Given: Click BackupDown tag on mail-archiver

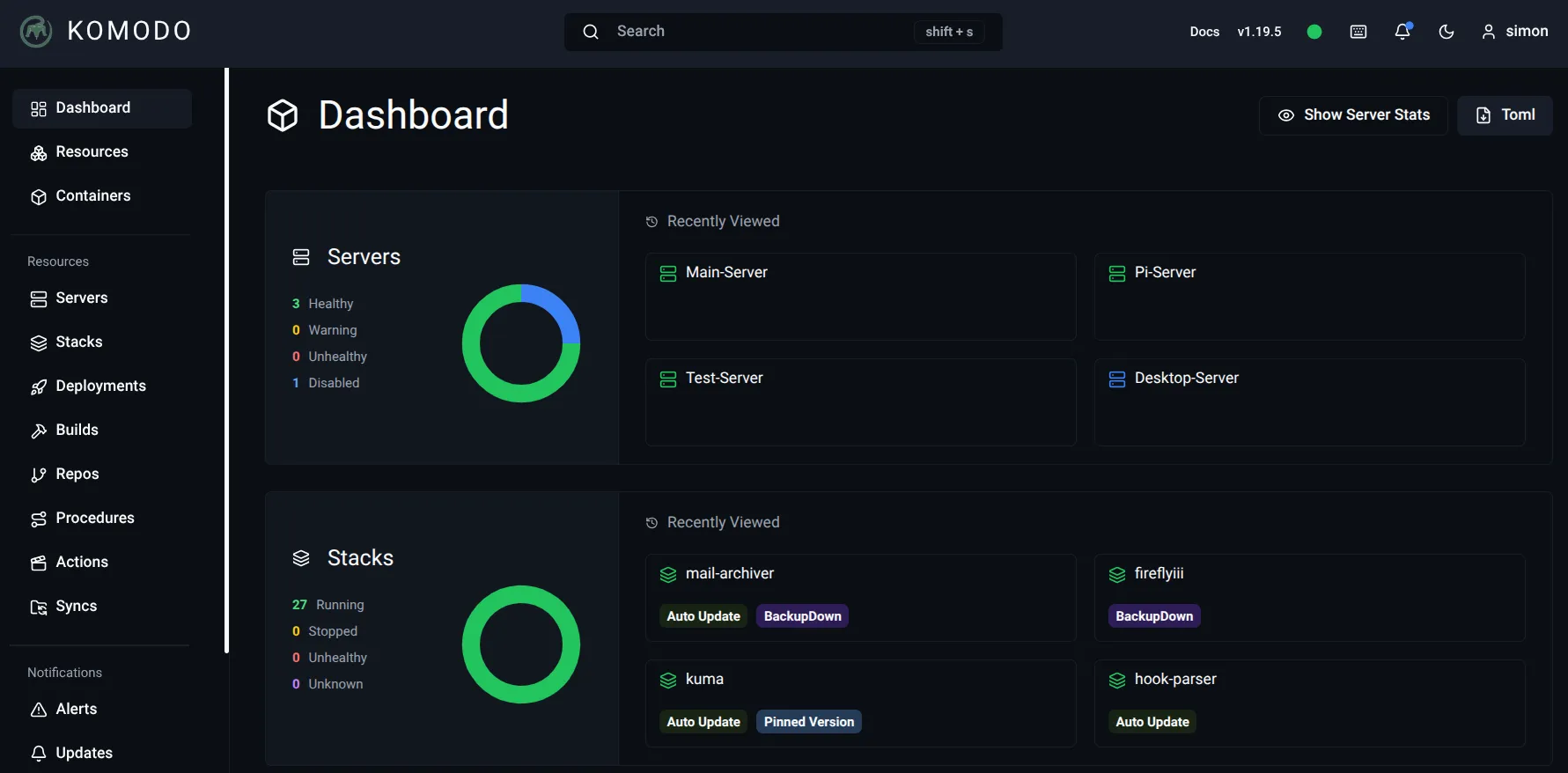Looking at the screenshot, I should (x=802, y=616).
